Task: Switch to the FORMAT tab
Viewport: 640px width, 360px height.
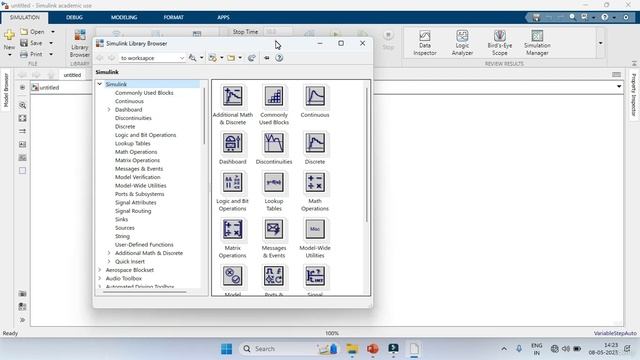Action: 173,18
